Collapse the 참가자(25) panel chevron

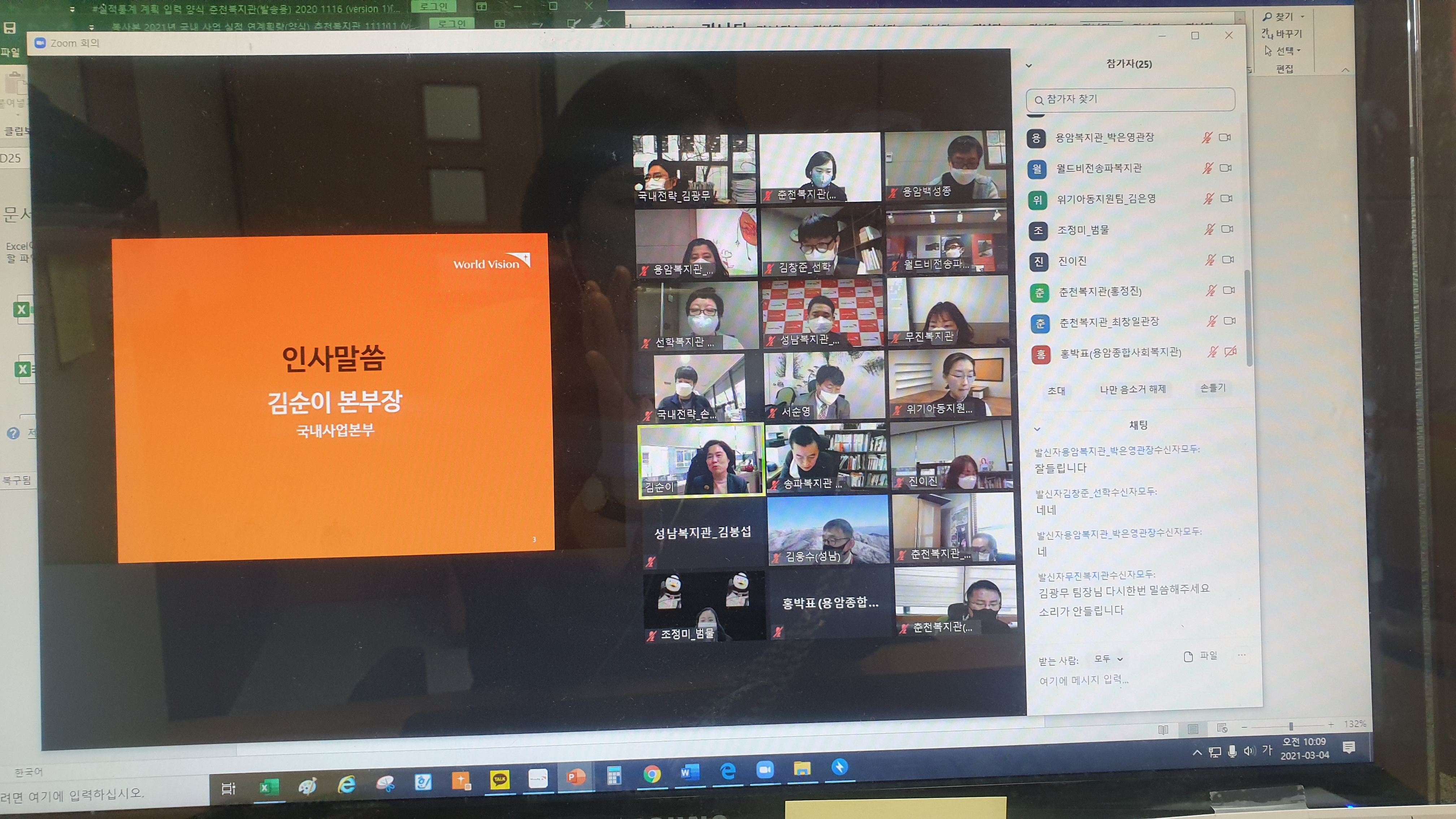pyautogui.click(x=1029, y=66)
